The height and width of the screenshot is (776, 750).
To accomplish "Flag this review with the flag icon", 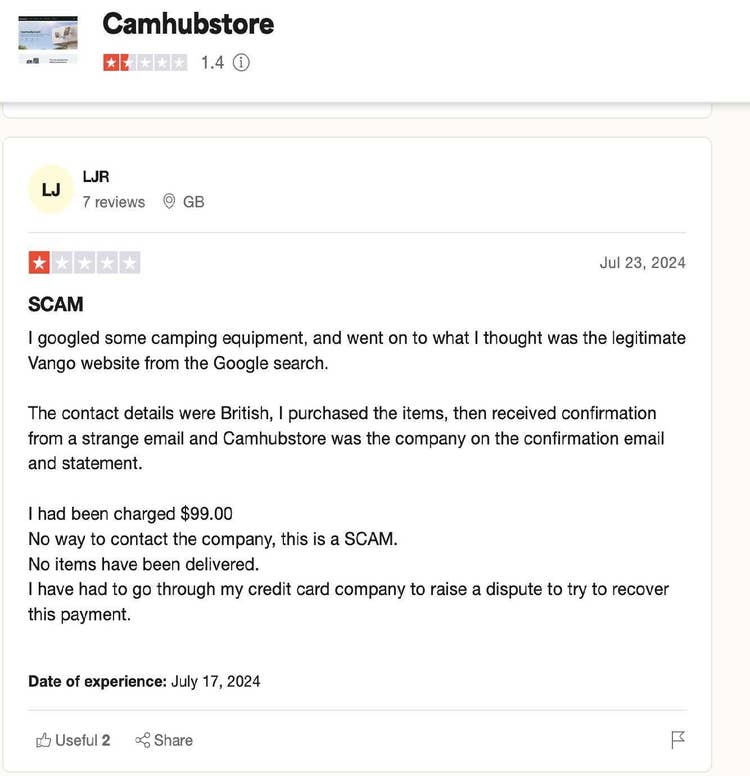I will [x=678, y=740].
